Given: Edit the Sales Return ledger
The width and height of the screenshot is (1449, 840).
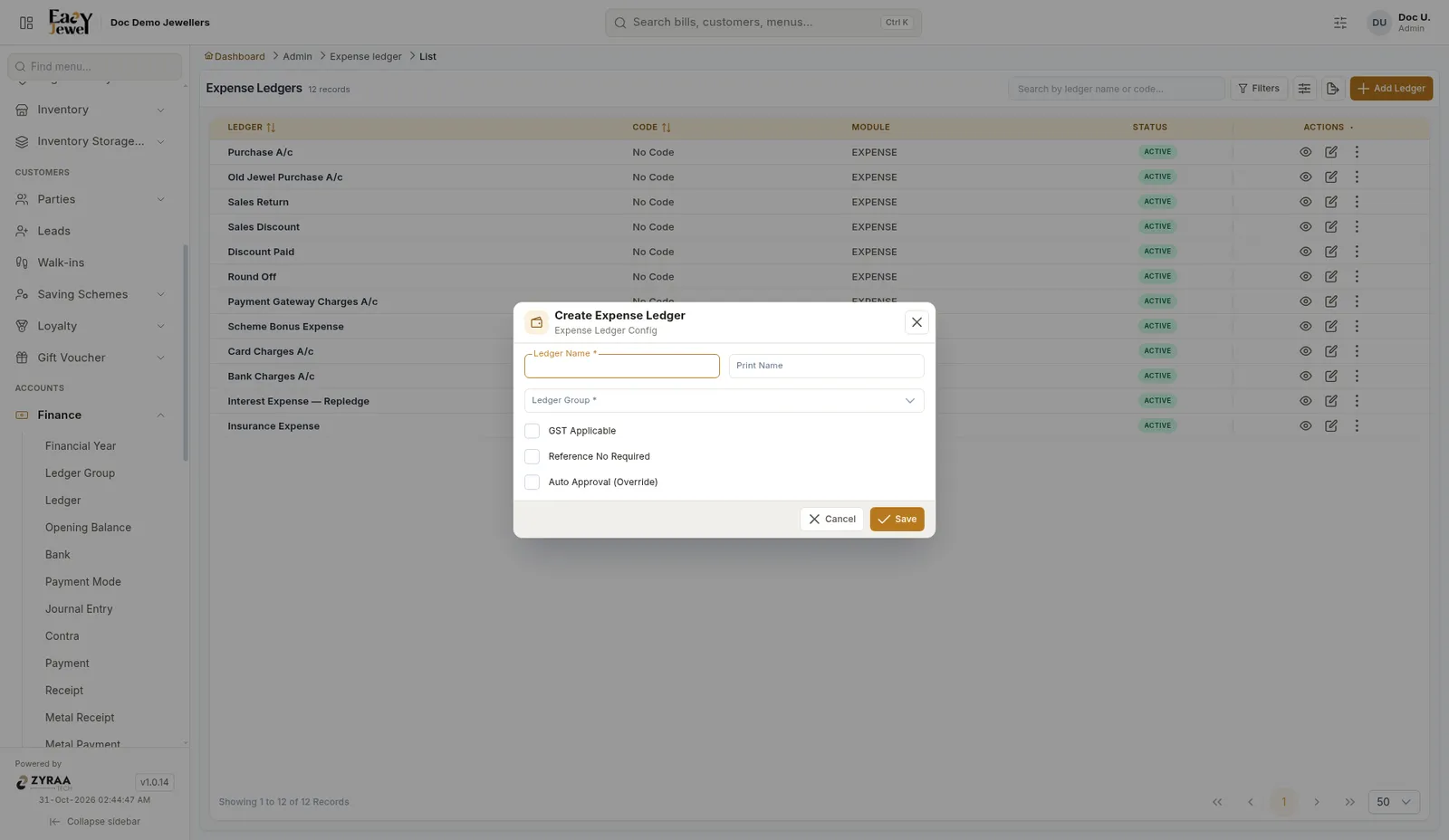Looking at the screenshot, I should 1331,202.
